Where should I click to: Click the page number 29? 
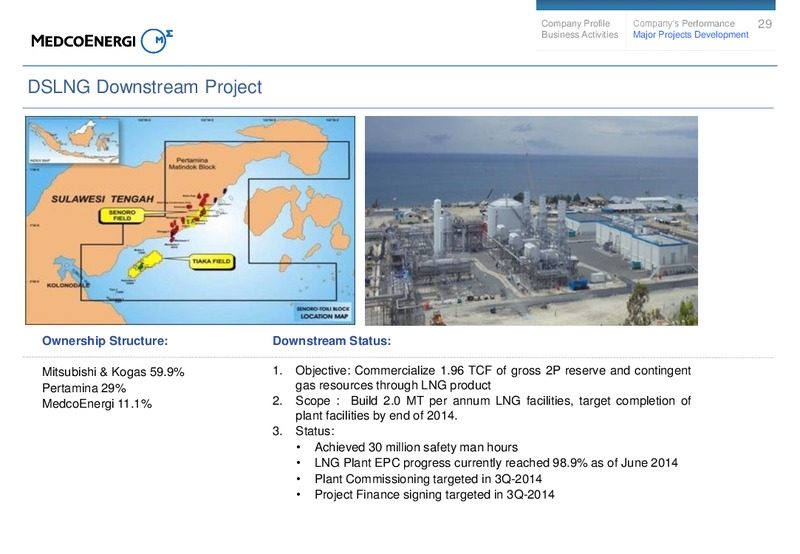pyautogui.click(x=764, y=24)
